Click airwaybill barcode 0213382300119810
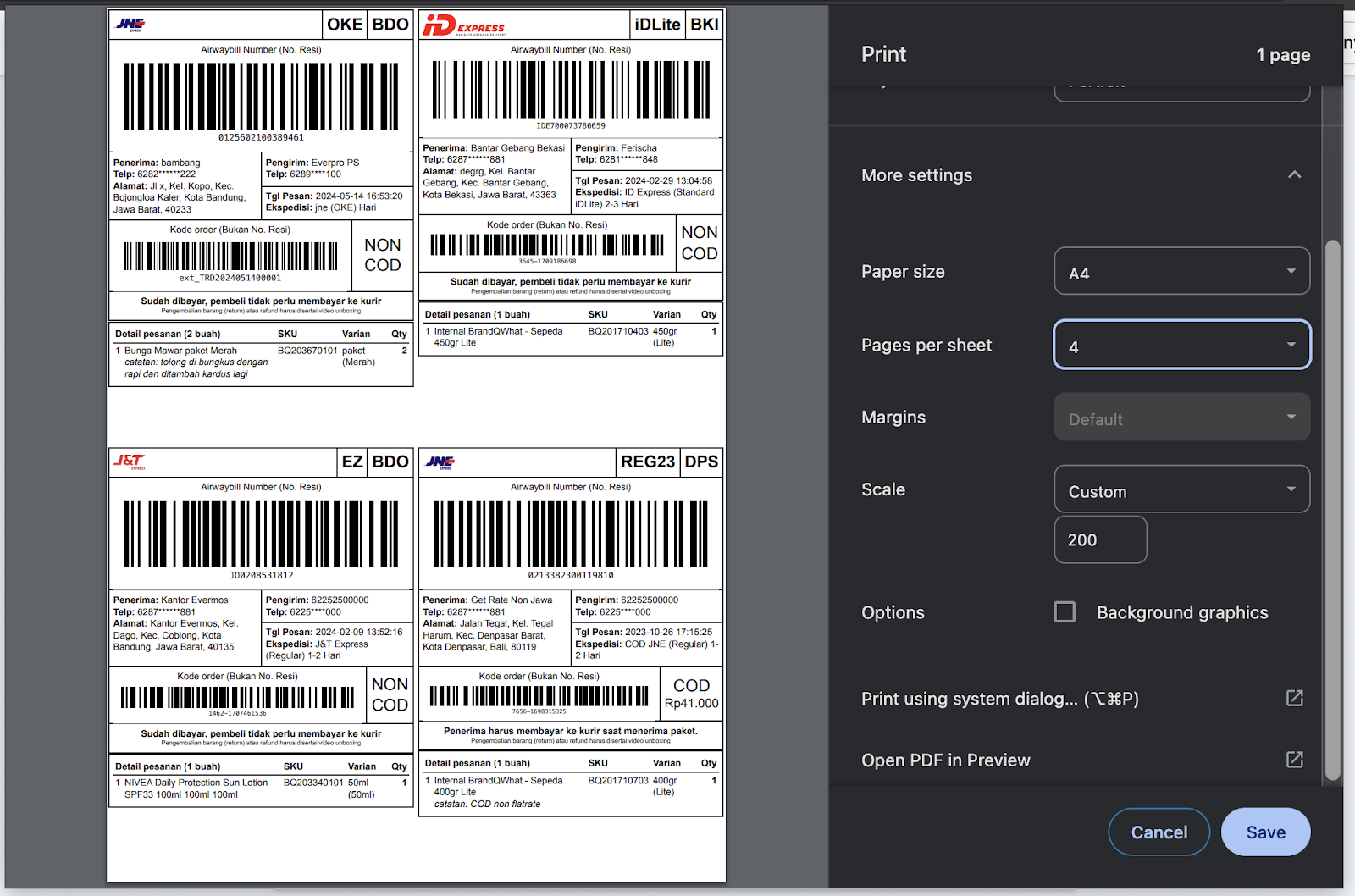1355x896 pixels. click(571, 534)
